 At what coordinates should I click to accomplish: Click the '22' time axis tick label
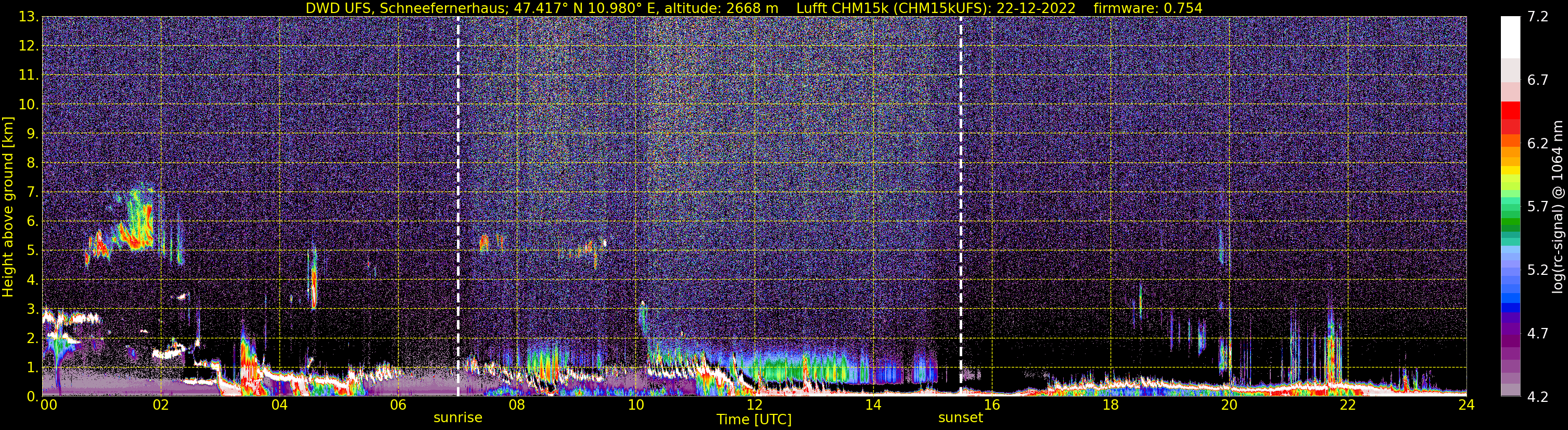1348,405
